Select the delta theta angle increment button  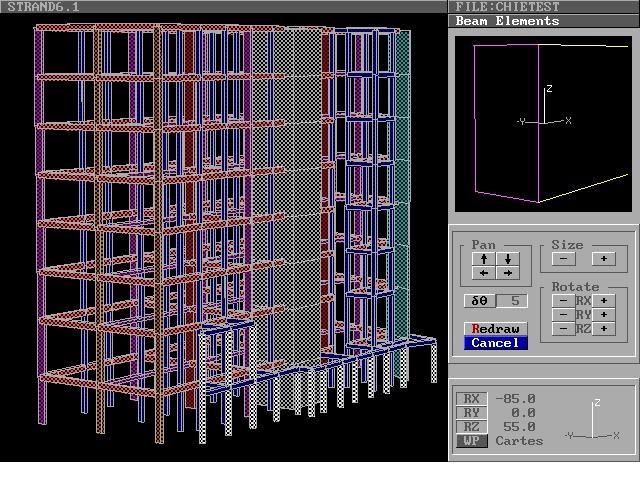[479, 300]
